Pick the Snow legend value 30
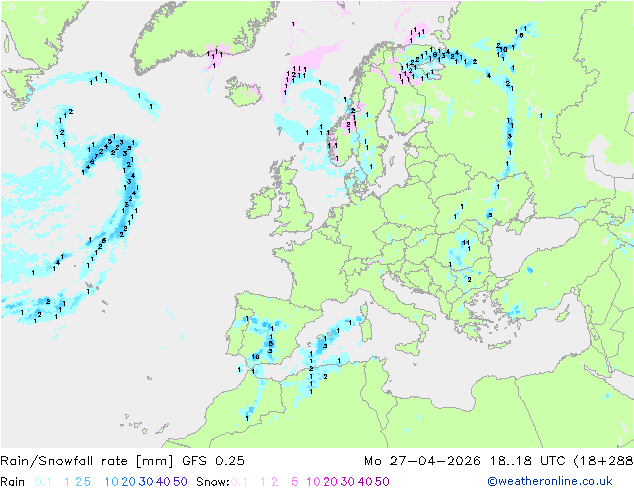 (348, 482)
